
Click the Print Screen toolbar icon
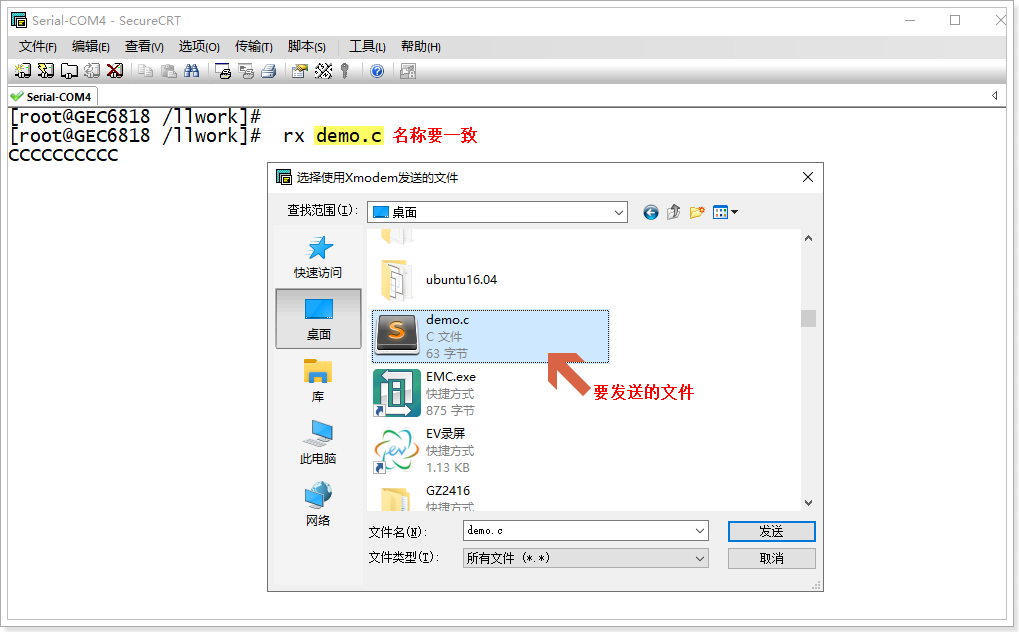(x=223, y=71)
